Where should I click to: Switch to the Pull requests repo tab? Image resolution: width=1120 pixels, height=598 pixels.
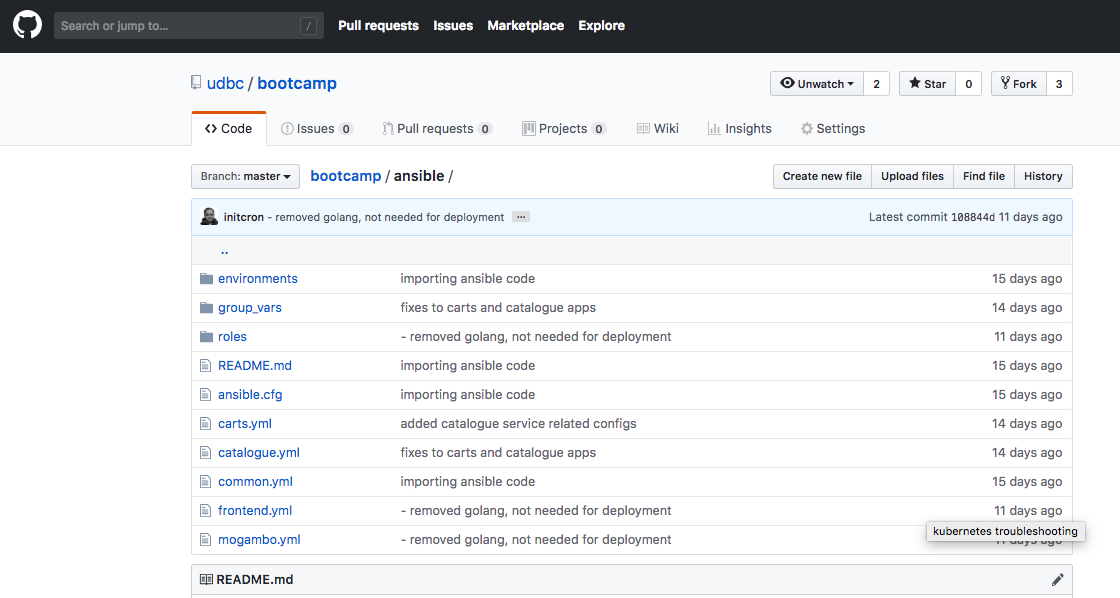point(437,129)
